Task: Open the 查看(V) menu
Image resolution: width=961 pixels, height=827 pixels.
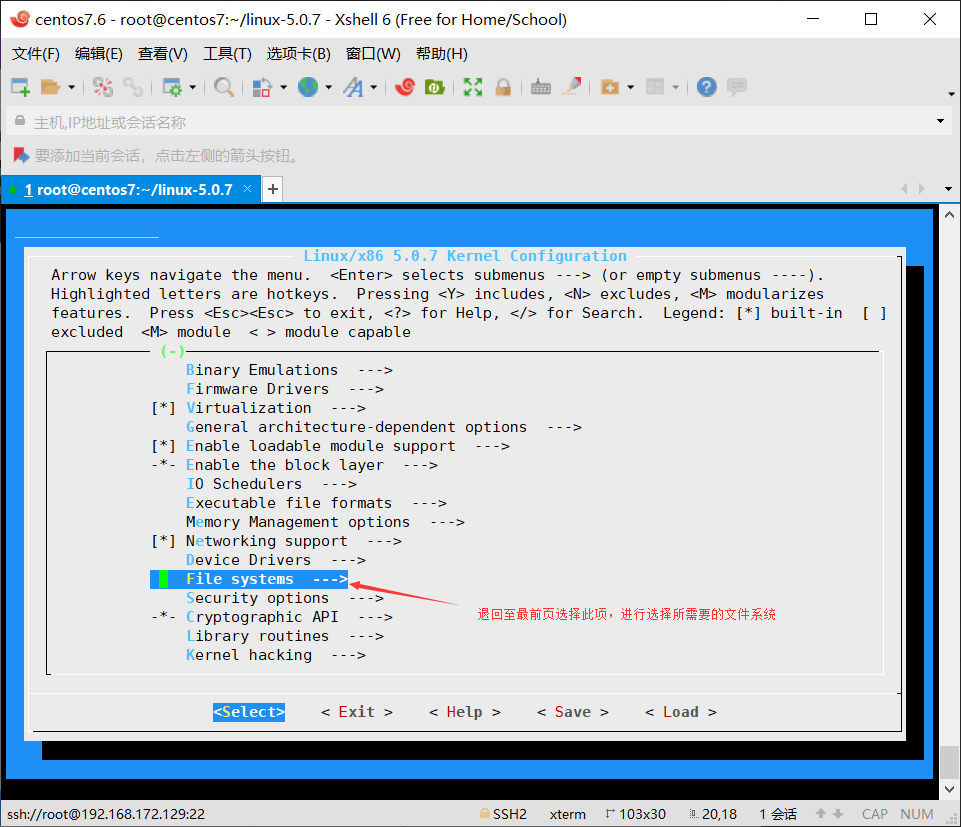Action: (162, 54)
